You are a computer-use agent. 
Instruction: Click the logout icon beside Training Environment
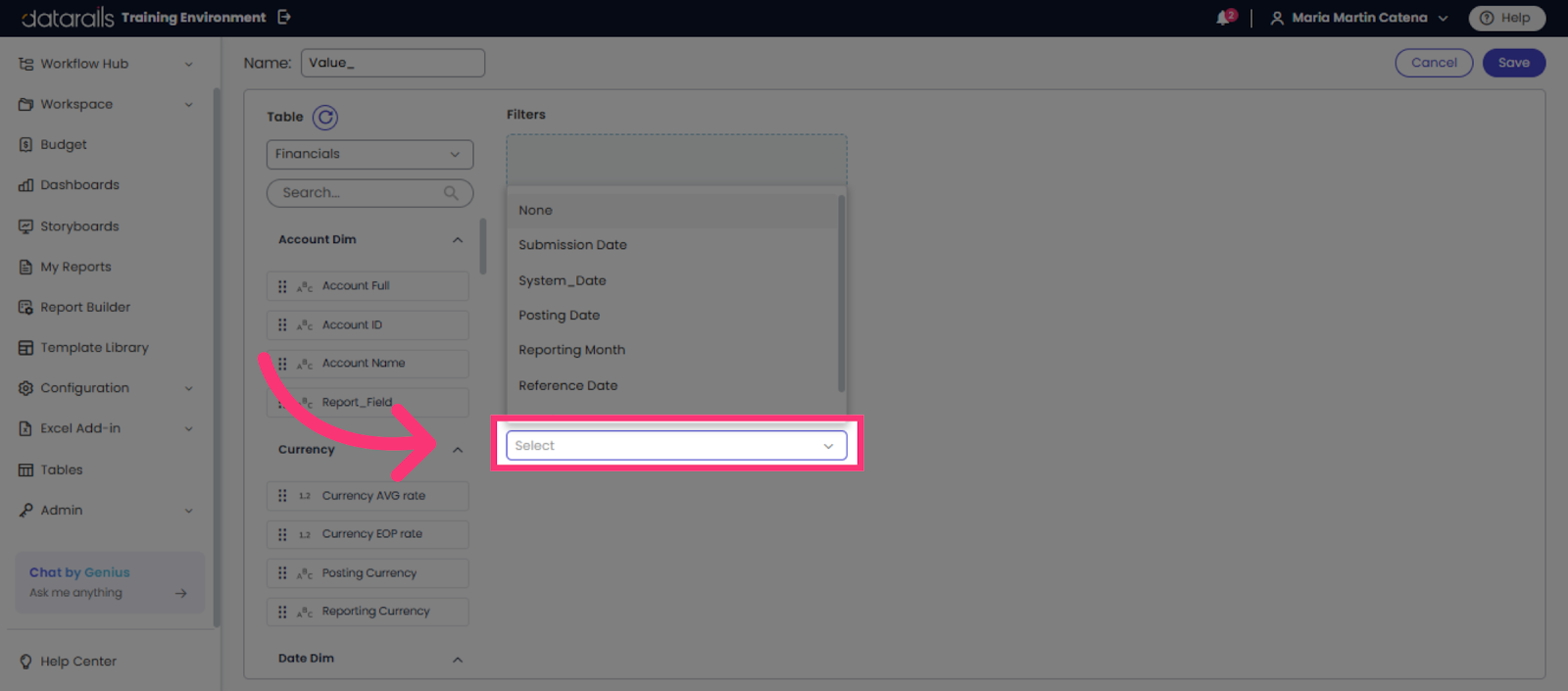click(284, 17)
